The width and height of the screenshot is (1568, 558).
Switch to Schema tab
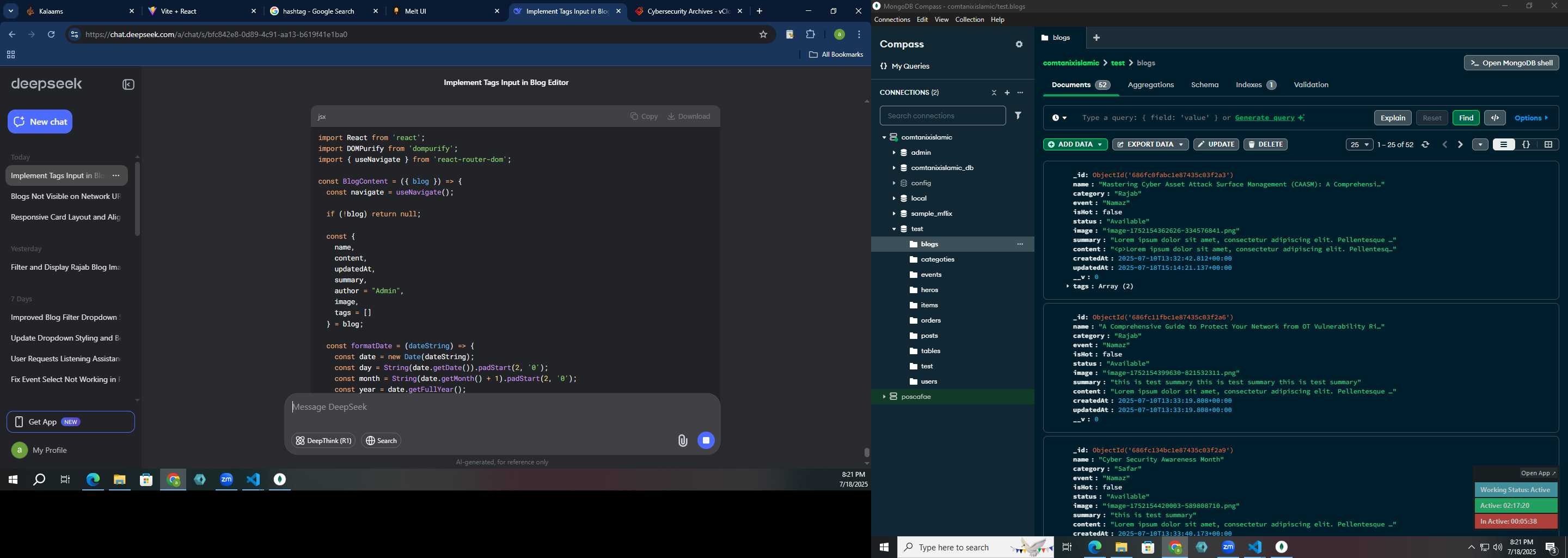coord(1205,84)
